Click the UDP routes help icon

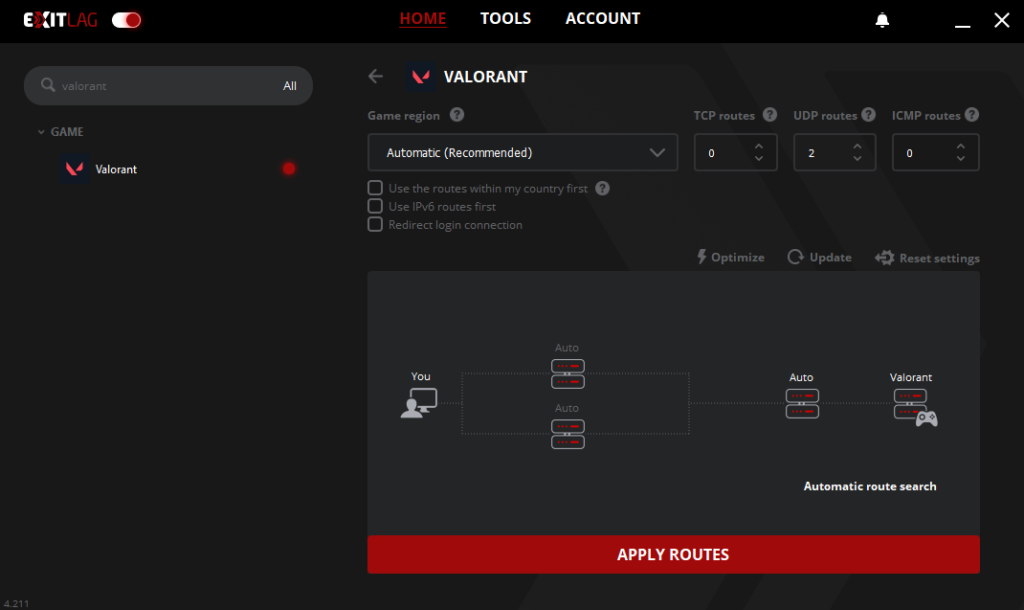coord(868,115)
